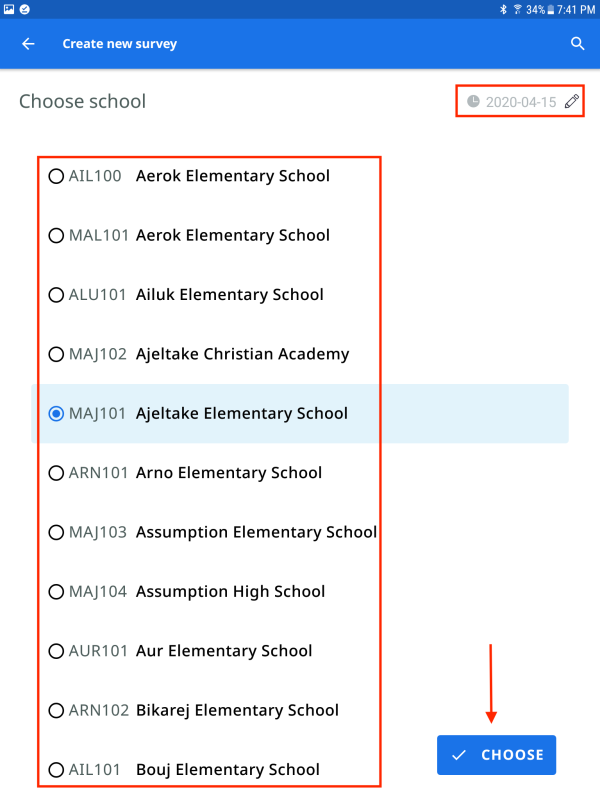Tap the image notification icon in status bar
The height and width of the screenshot is (800, 600).
pos(9,9)
